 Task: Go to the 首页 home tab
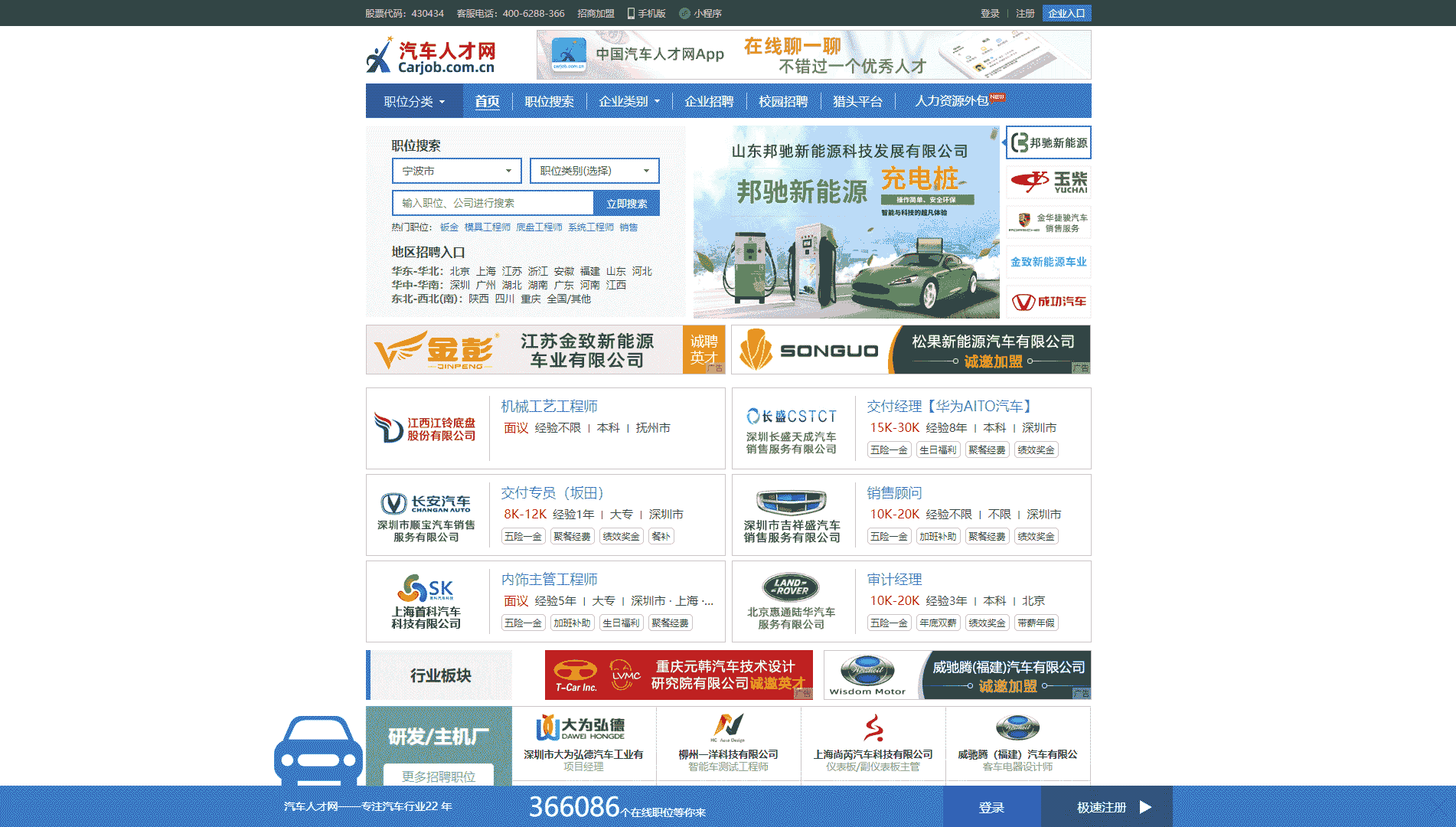click(x=487, y=101)
